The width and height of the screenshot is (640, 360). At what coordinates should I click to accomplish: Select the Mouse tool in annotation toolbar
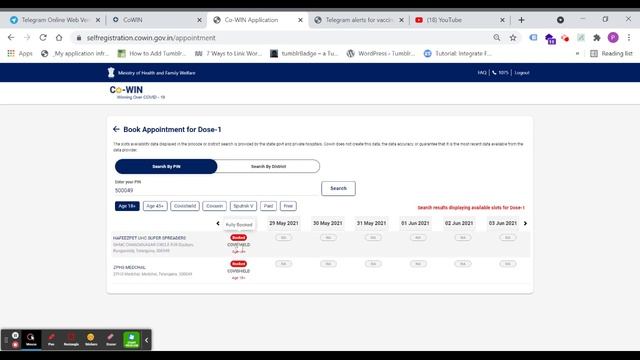(31, 339)
